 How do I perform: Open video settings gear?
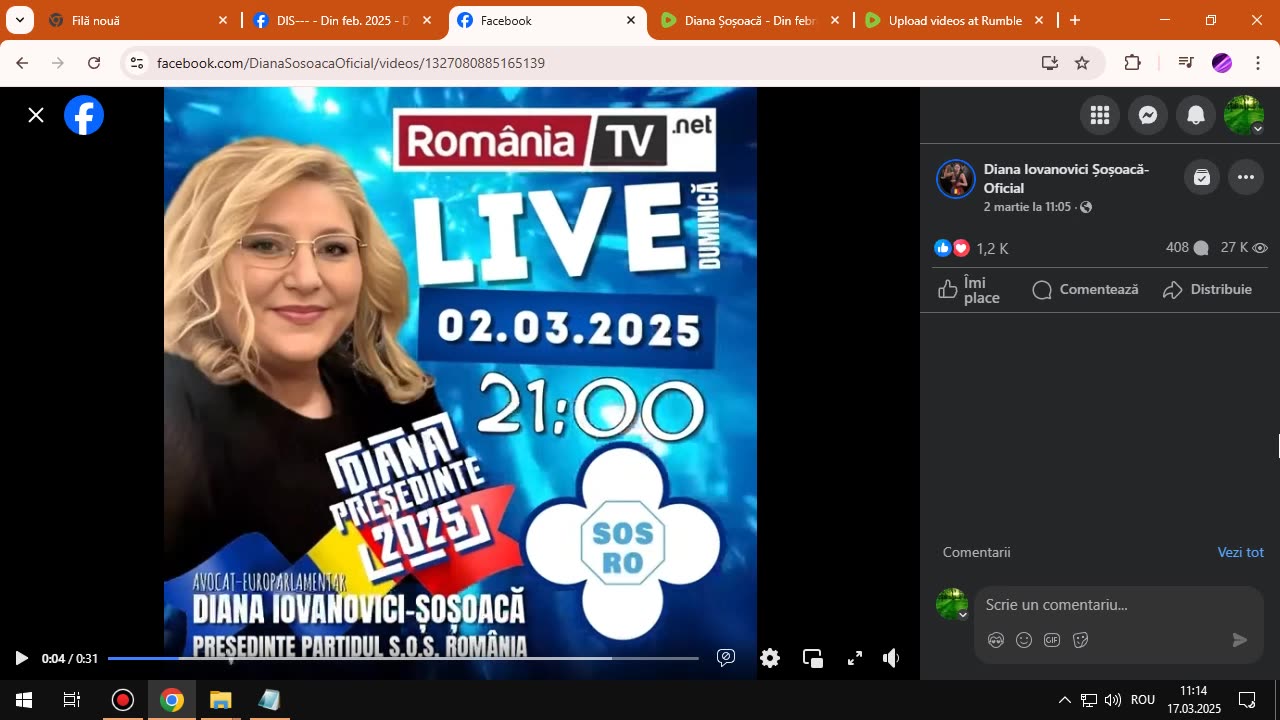(770, 658)
